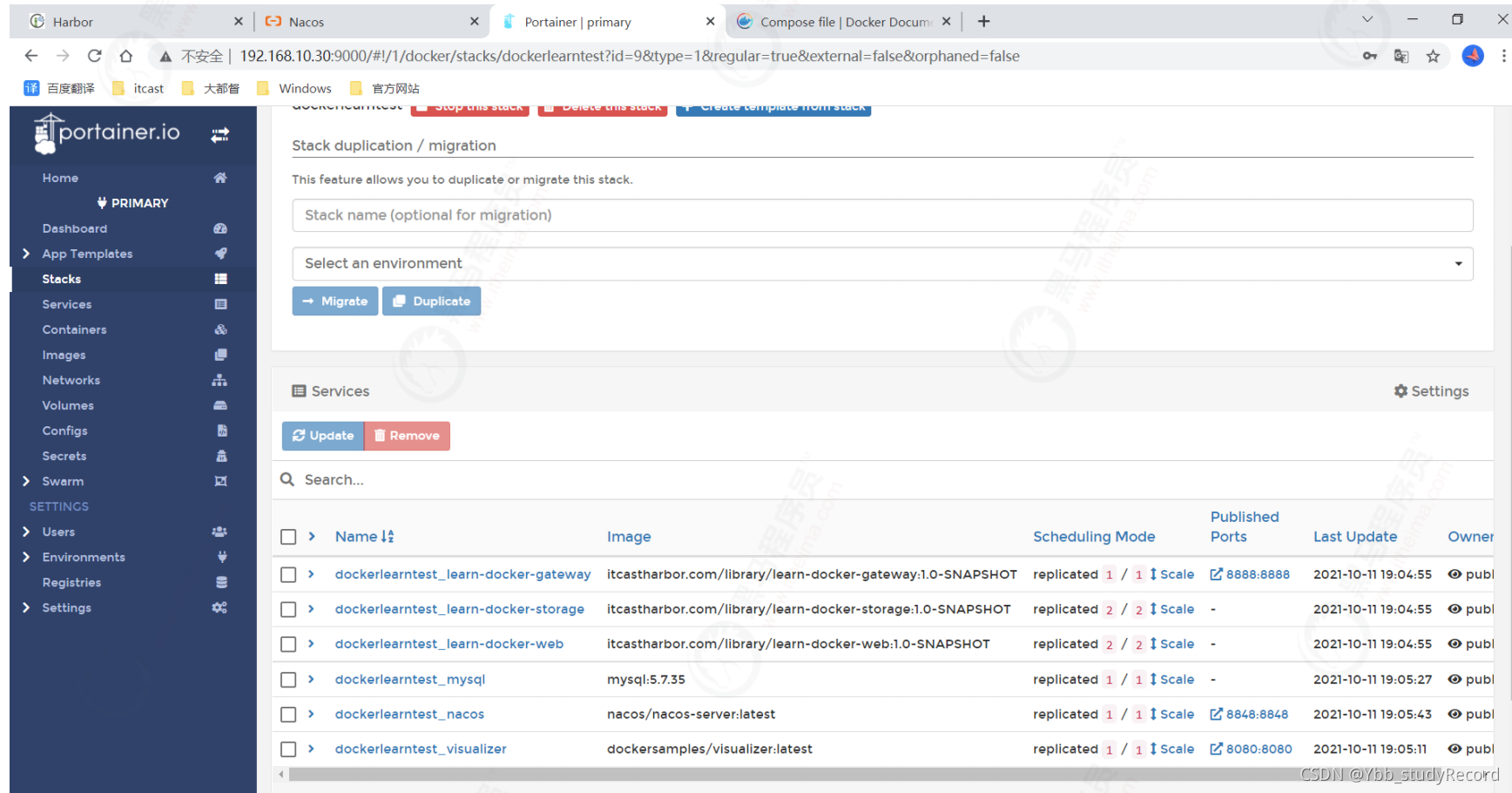Screen dimensions: 1512x793
Task: Click the Environments plug icon
Action: point(222,557)
